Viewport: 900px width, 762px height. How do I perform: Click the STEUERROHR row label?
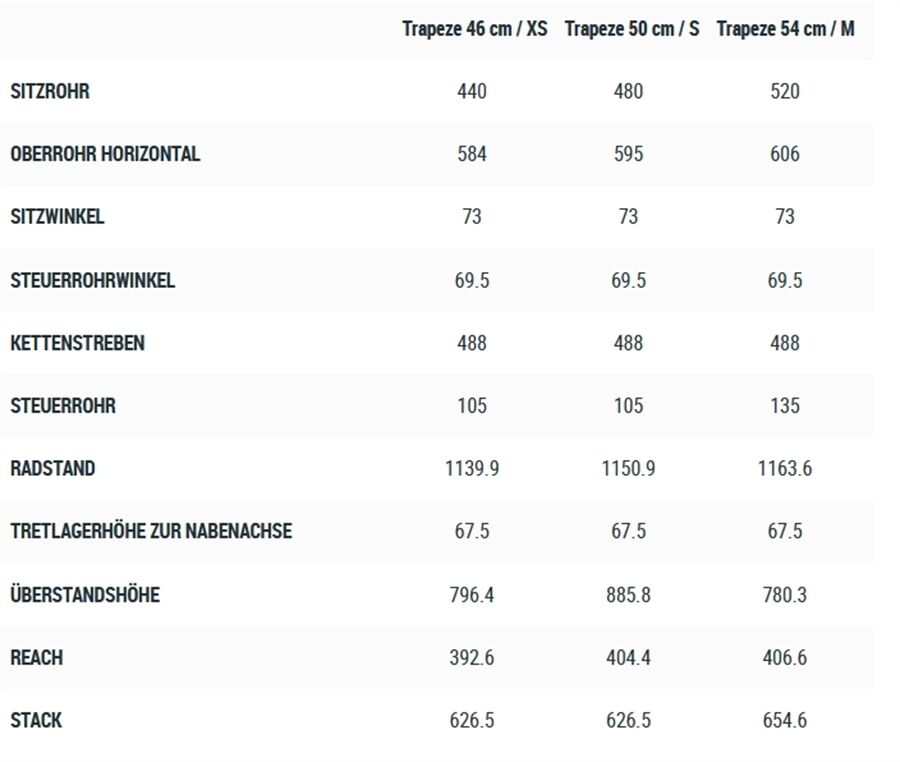pos(63,406)
